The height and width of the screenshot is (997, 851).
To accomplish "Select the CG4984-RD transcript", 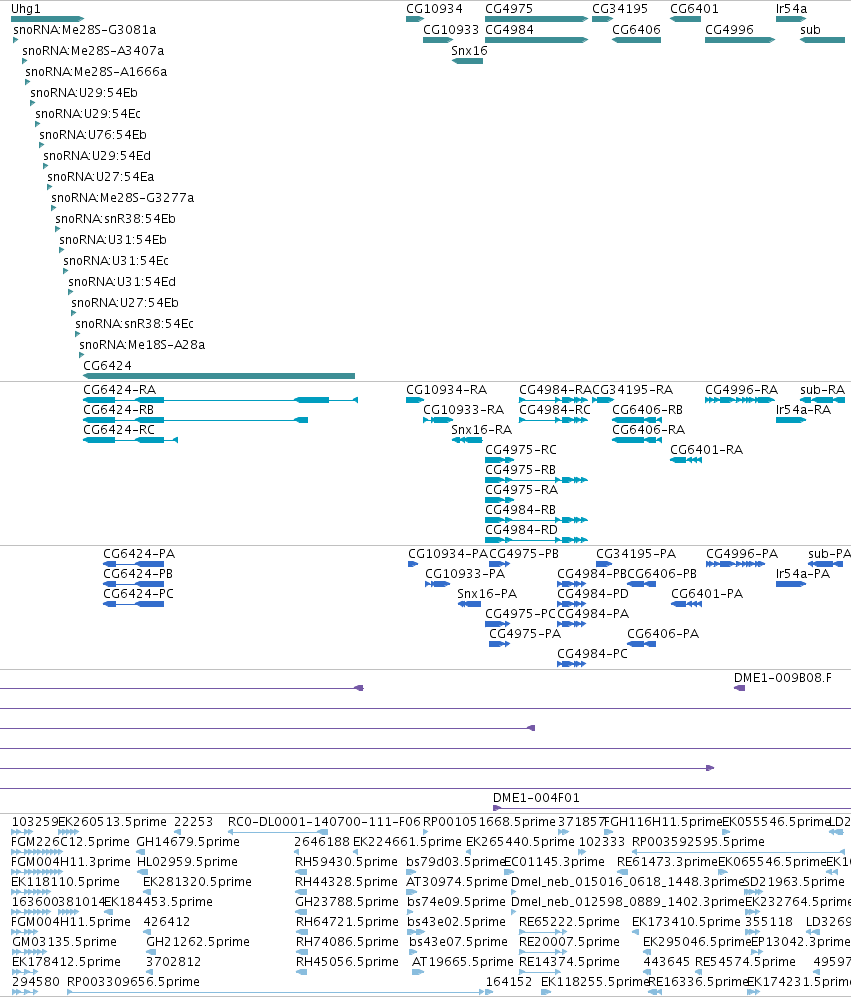I will tap(536, 540).
